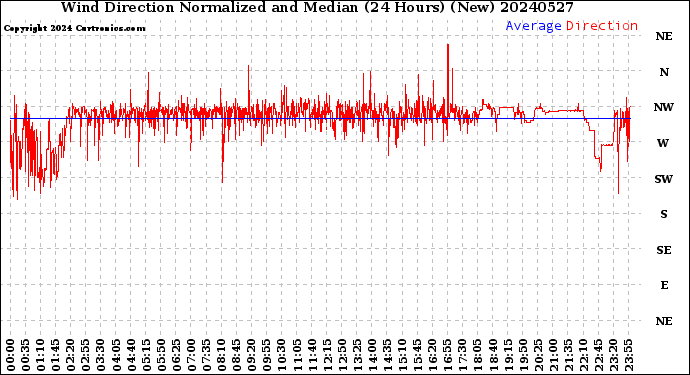Click the 07:00 time axis label
Screen dimensions: 690x375
pos(191,355)
